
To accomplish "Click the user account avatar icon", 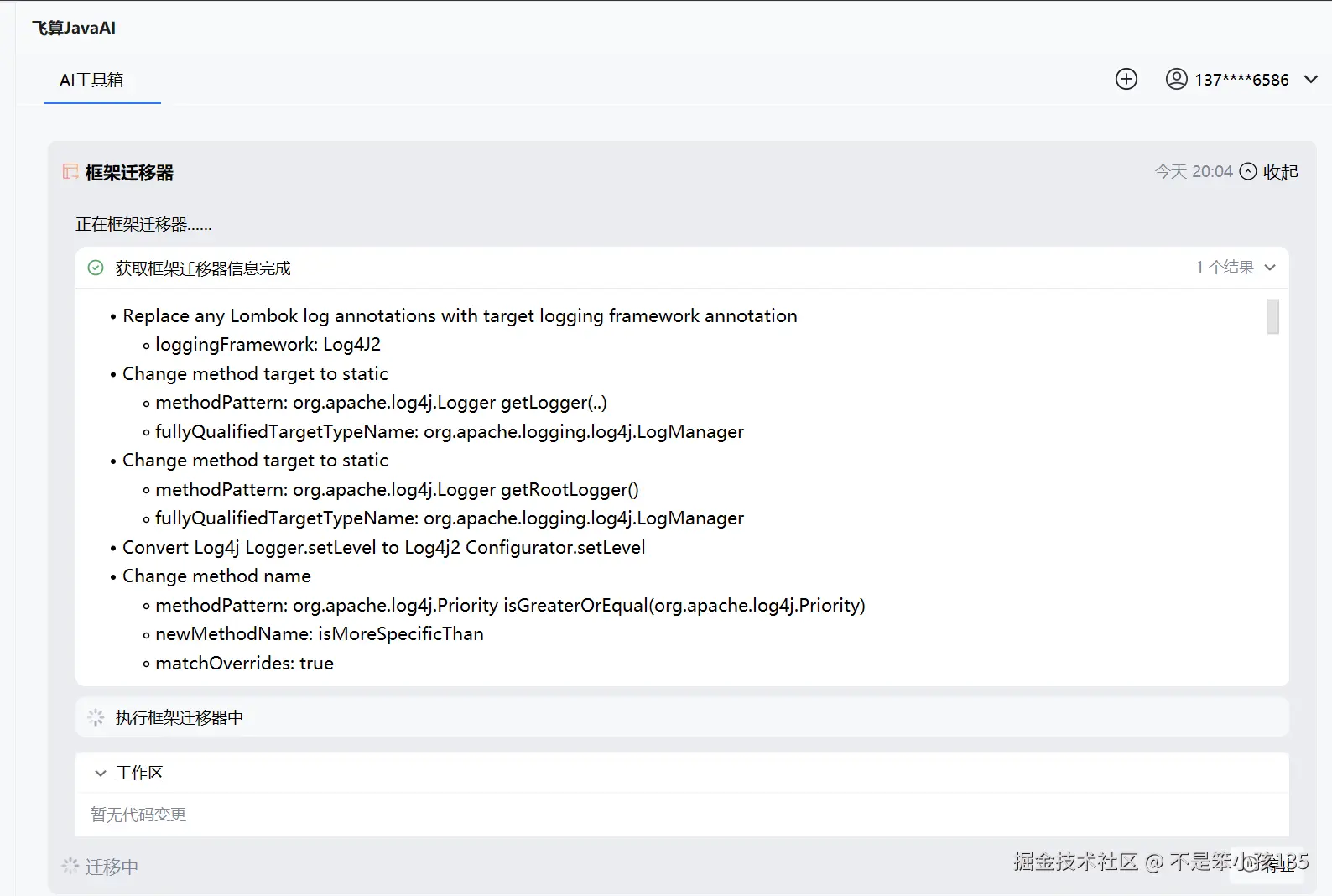I will point(1177,79).
